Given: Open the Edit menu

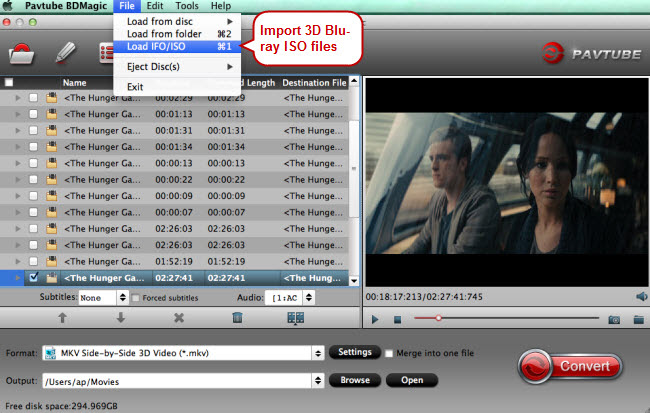Looking at the screenshot, I should (x=155, y=6).
